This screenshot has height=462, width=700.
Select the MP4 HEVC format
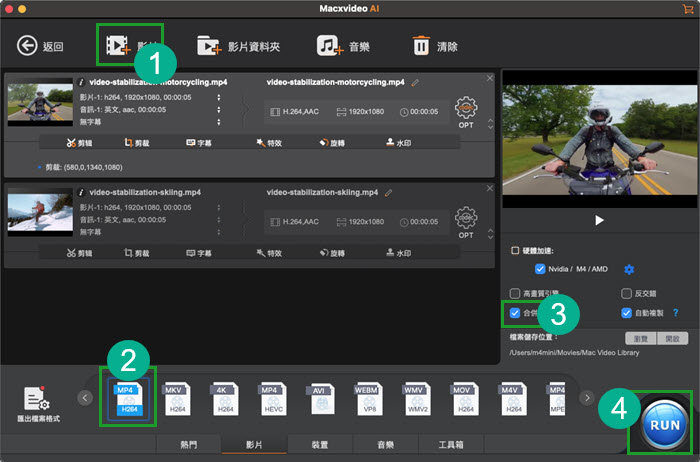pos(273,398)
